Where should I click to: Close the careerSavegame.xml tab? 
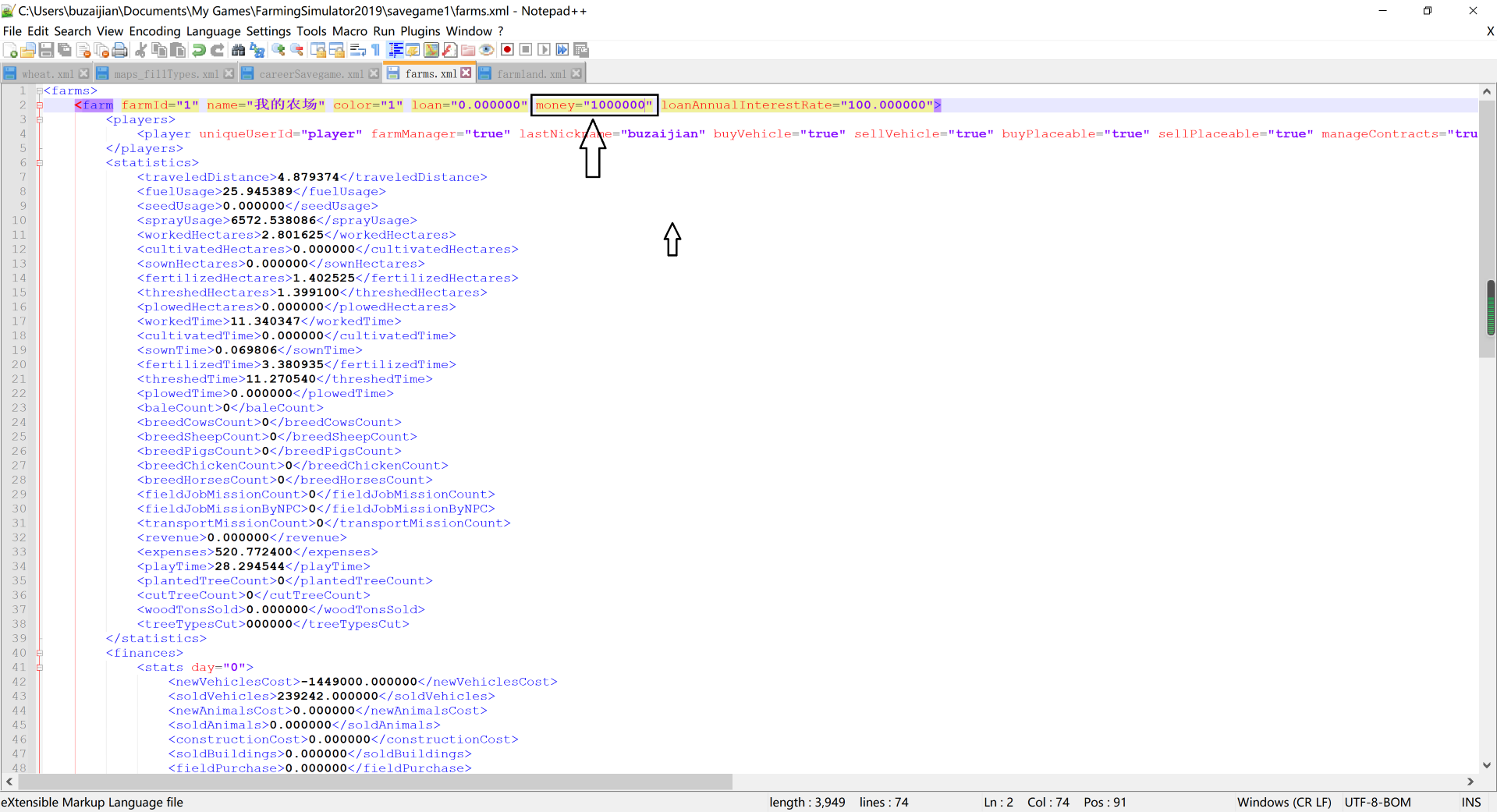coord(374,73)
